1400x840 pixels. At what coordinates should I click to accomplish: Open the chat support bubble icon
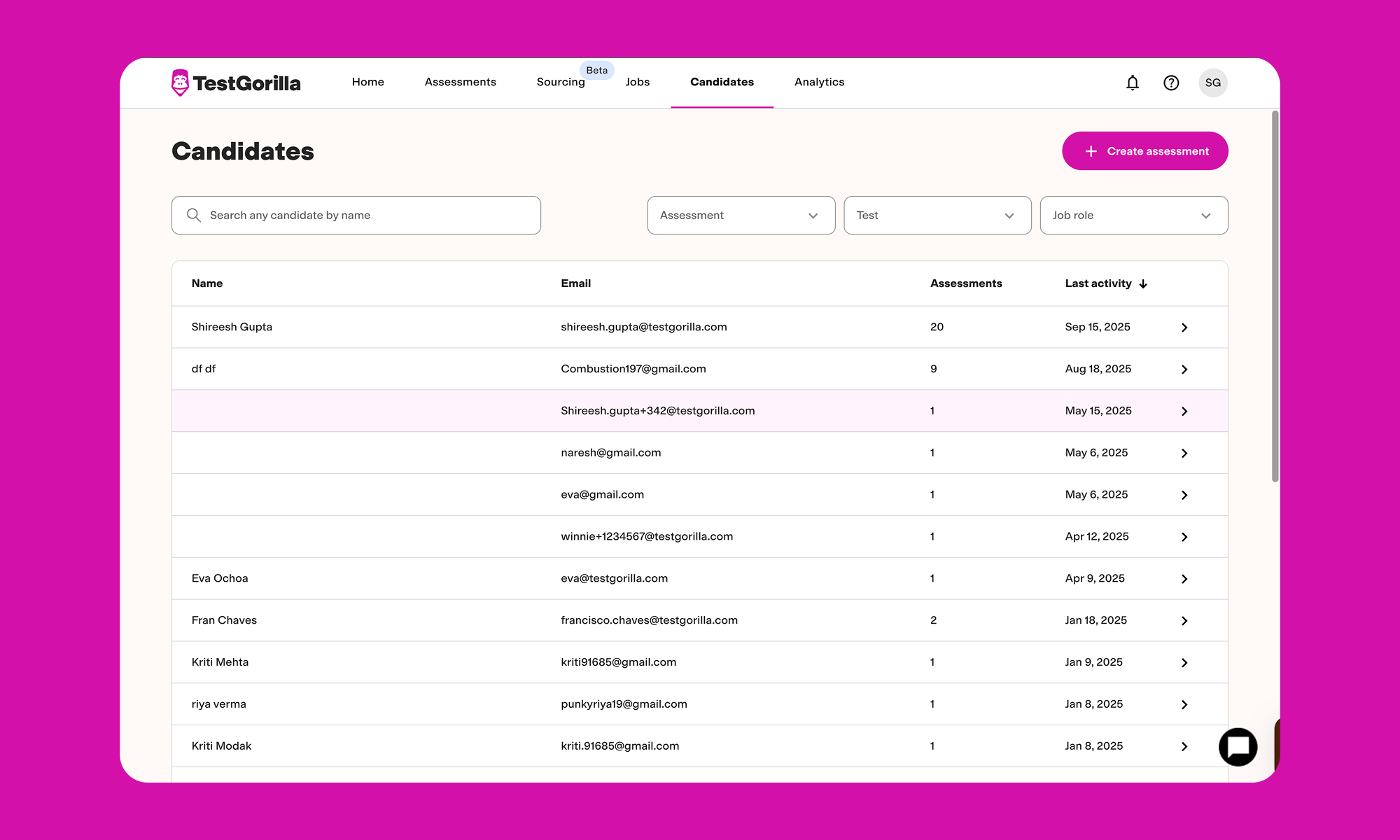pos(1238,747)
